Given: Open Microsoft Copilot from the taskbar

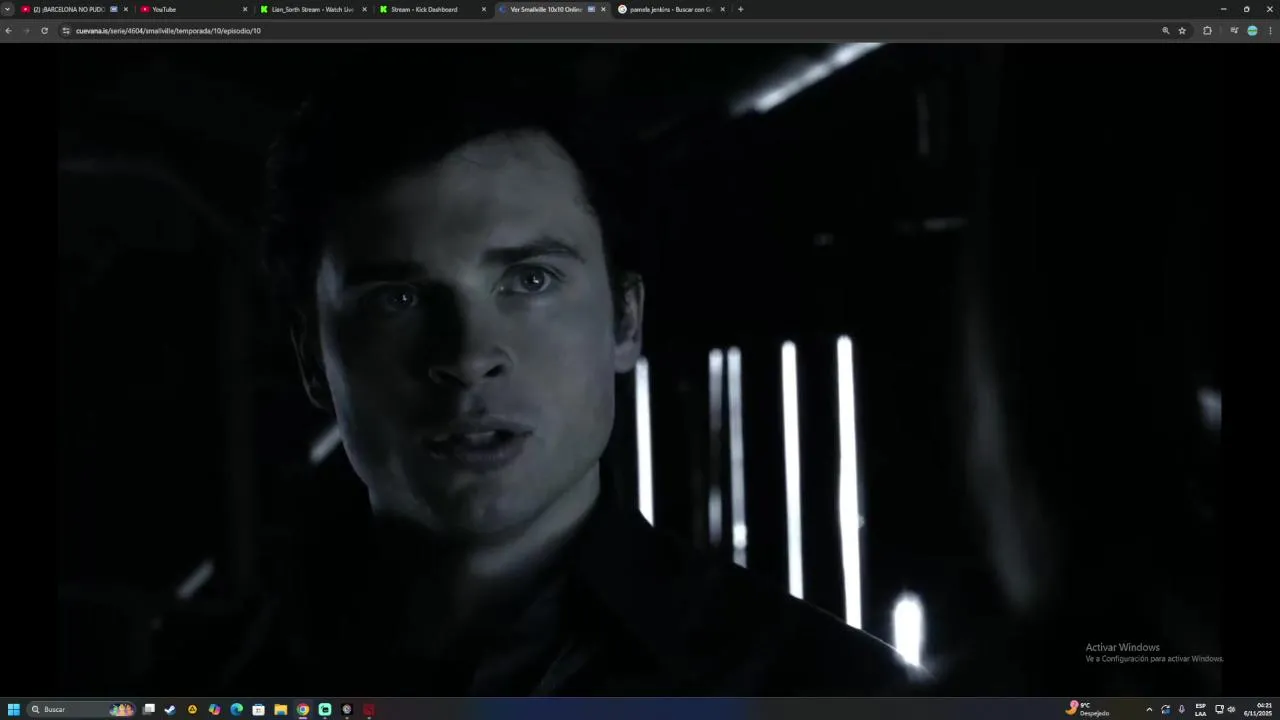Looking at the screenshot, I should [x=214, y=709].
